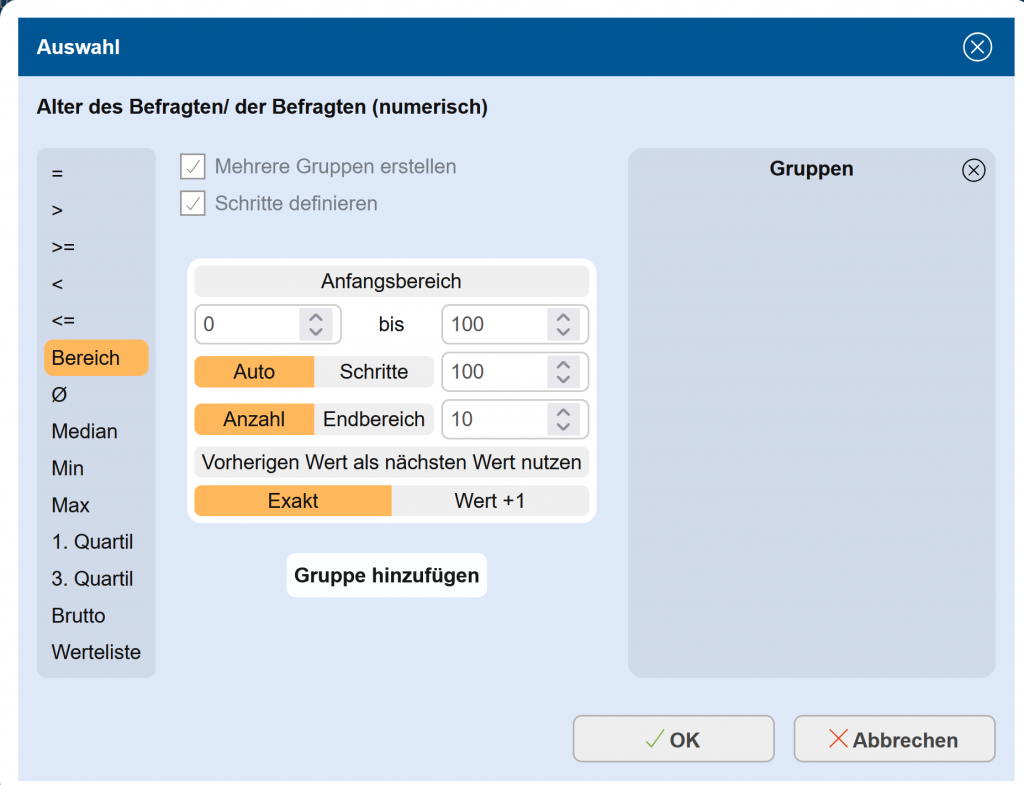Click the Gruppe hinzufügen button

click(x=386, y=576)
